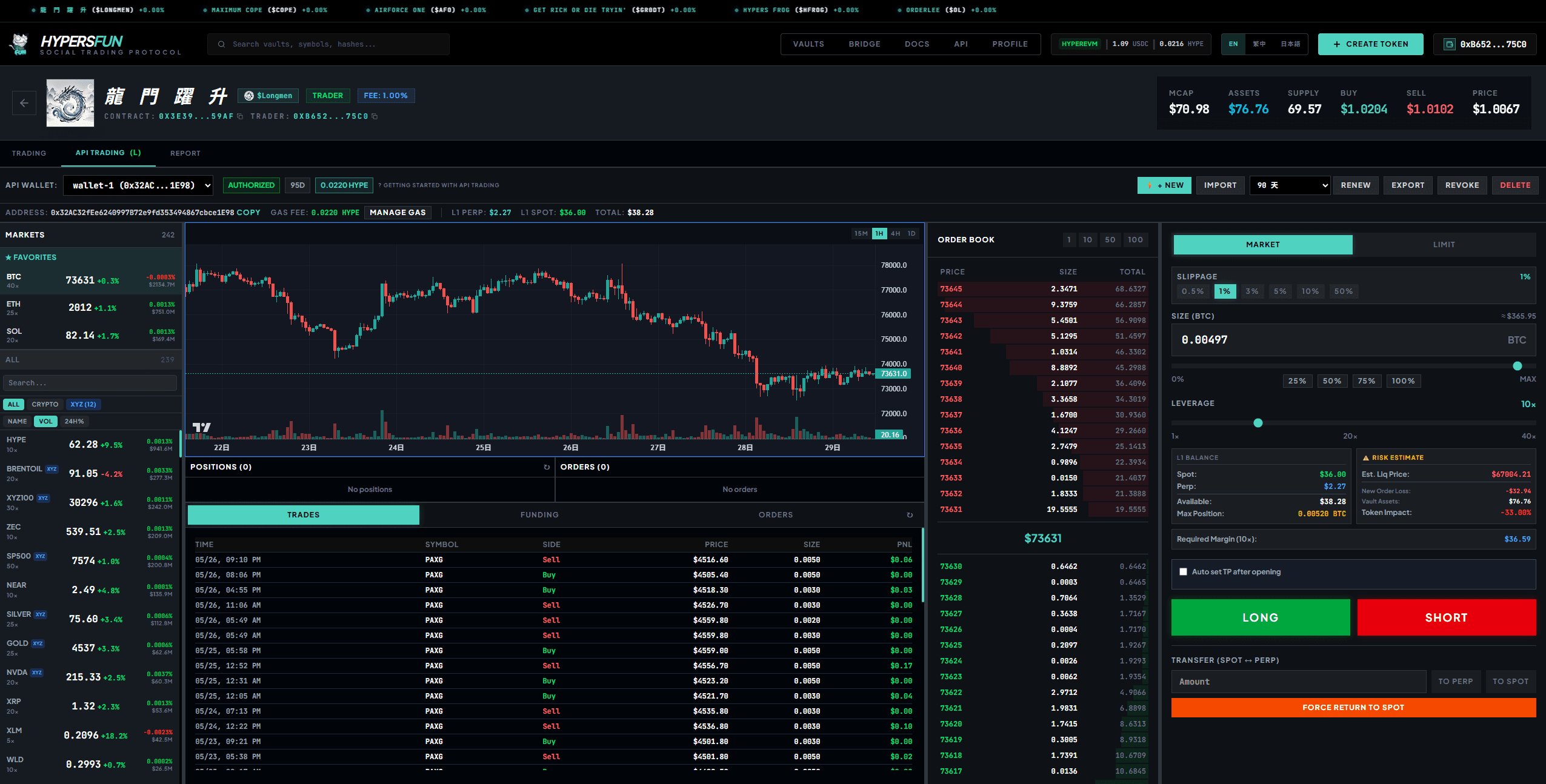Viewport: 1546px width, 784px height.
Task: Open the TRADING tab
Action: (x=29, y=153)
